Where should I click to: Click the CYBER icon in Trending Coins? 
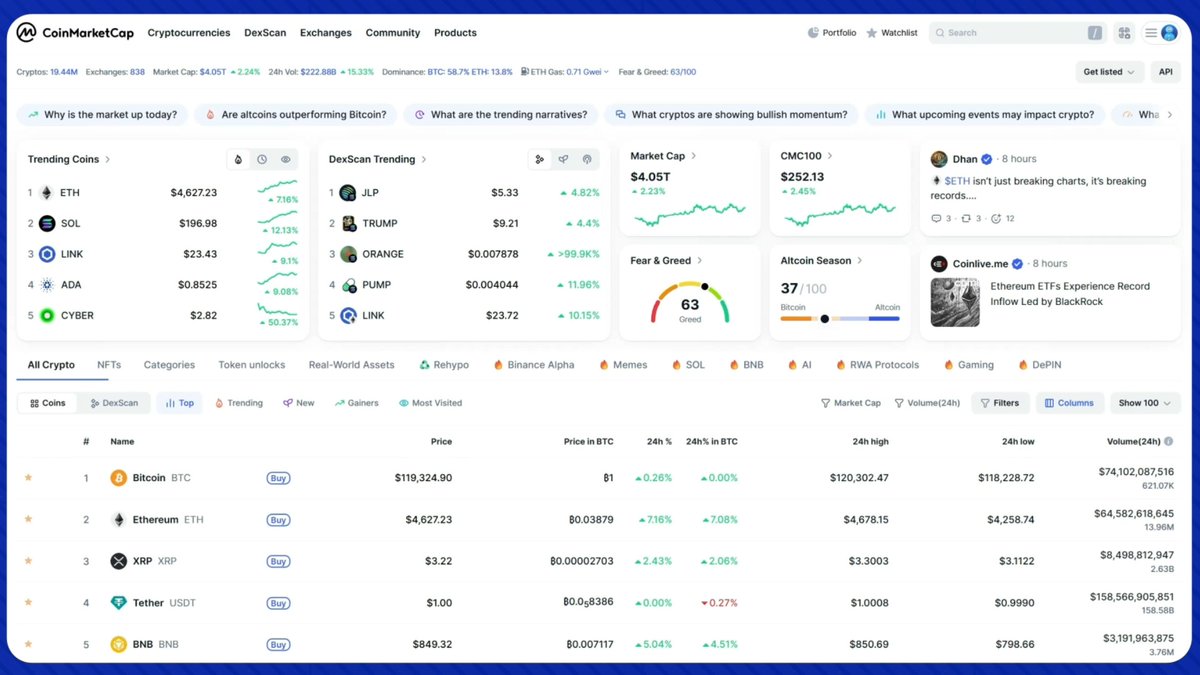coord(47,315)
